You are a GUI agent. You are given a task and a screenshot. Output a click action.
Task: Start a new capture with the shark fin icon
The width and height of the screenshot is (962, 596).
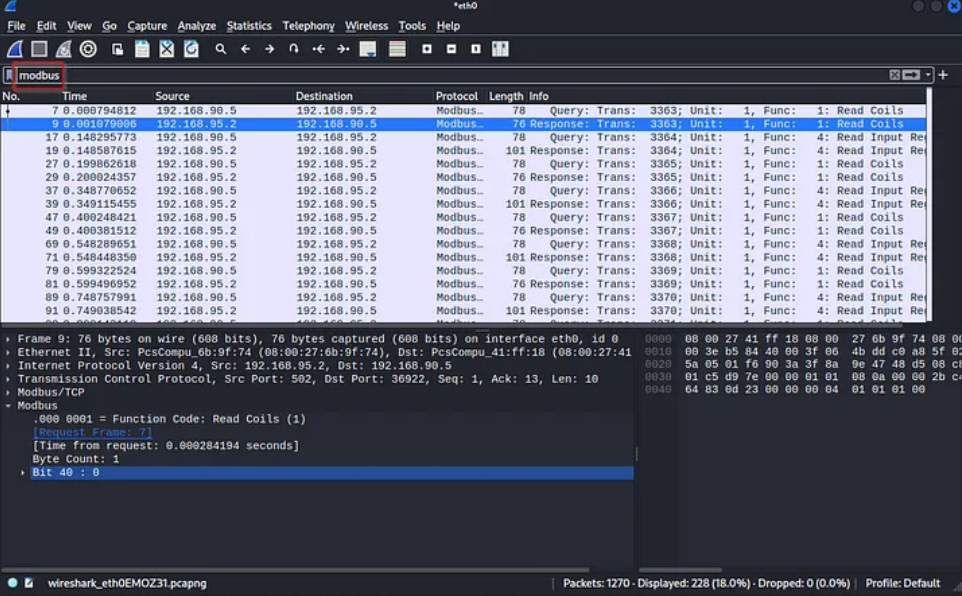[x=14, y=48]
